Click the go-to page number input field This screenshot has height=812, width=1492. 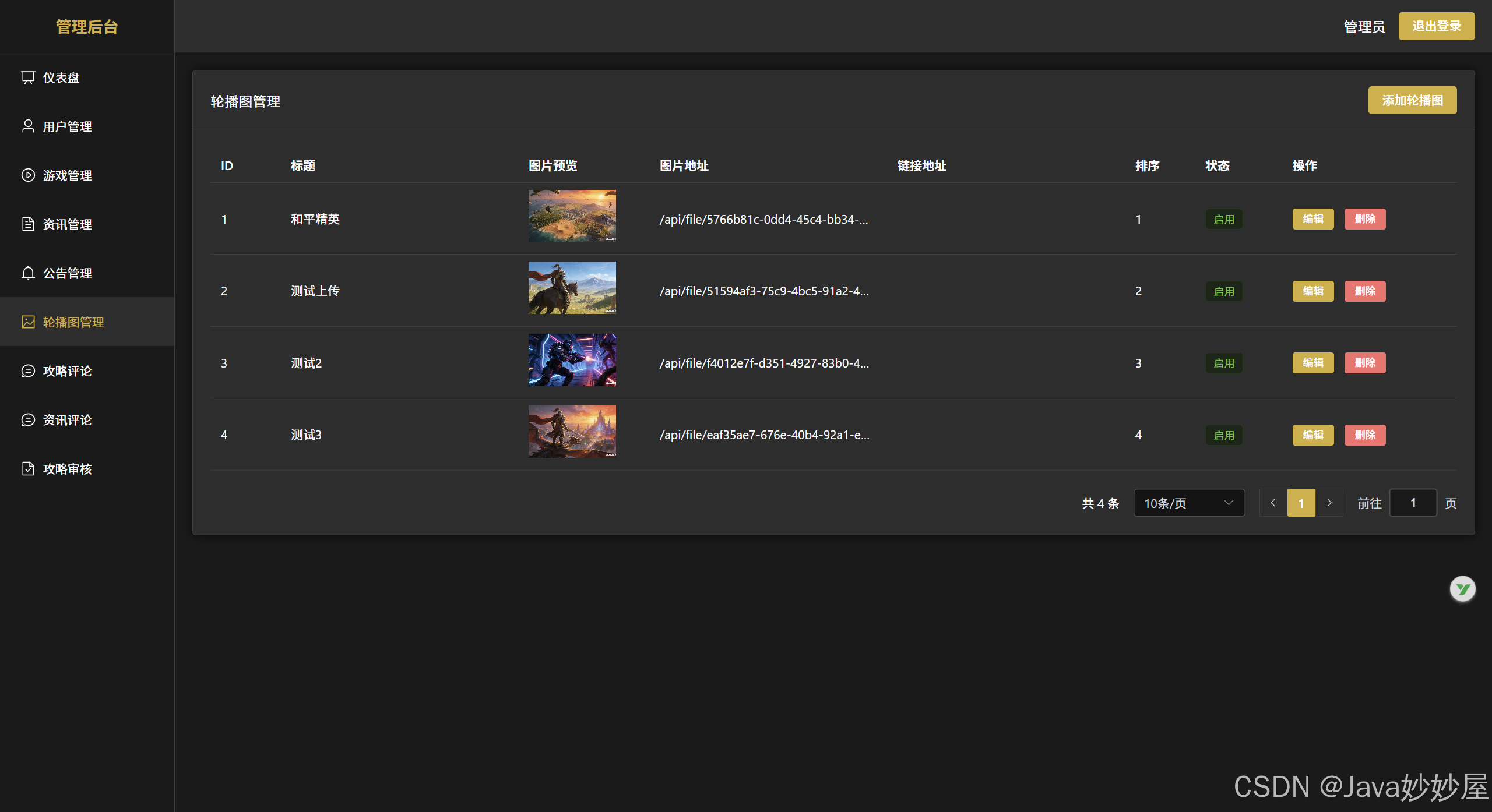coord(1413,503)
